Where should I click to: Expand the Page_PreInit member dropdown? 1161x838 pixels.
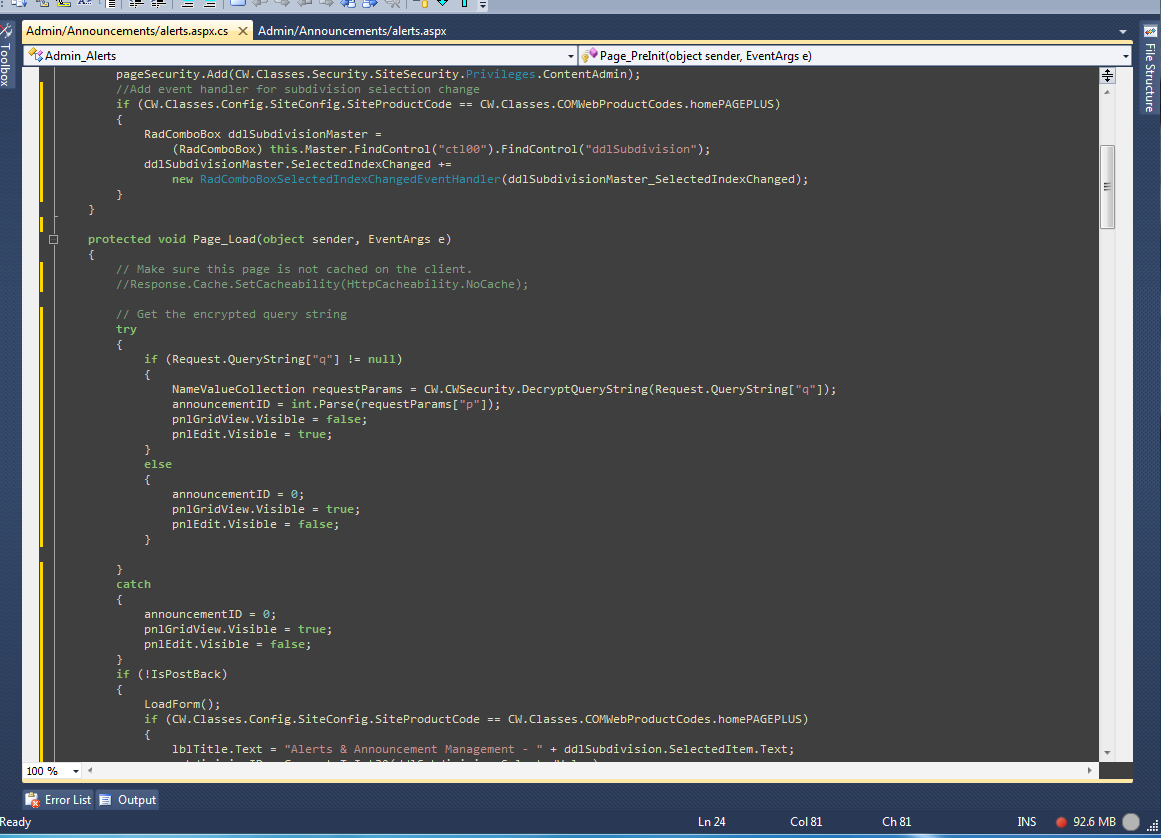(x=1125, y=56)
